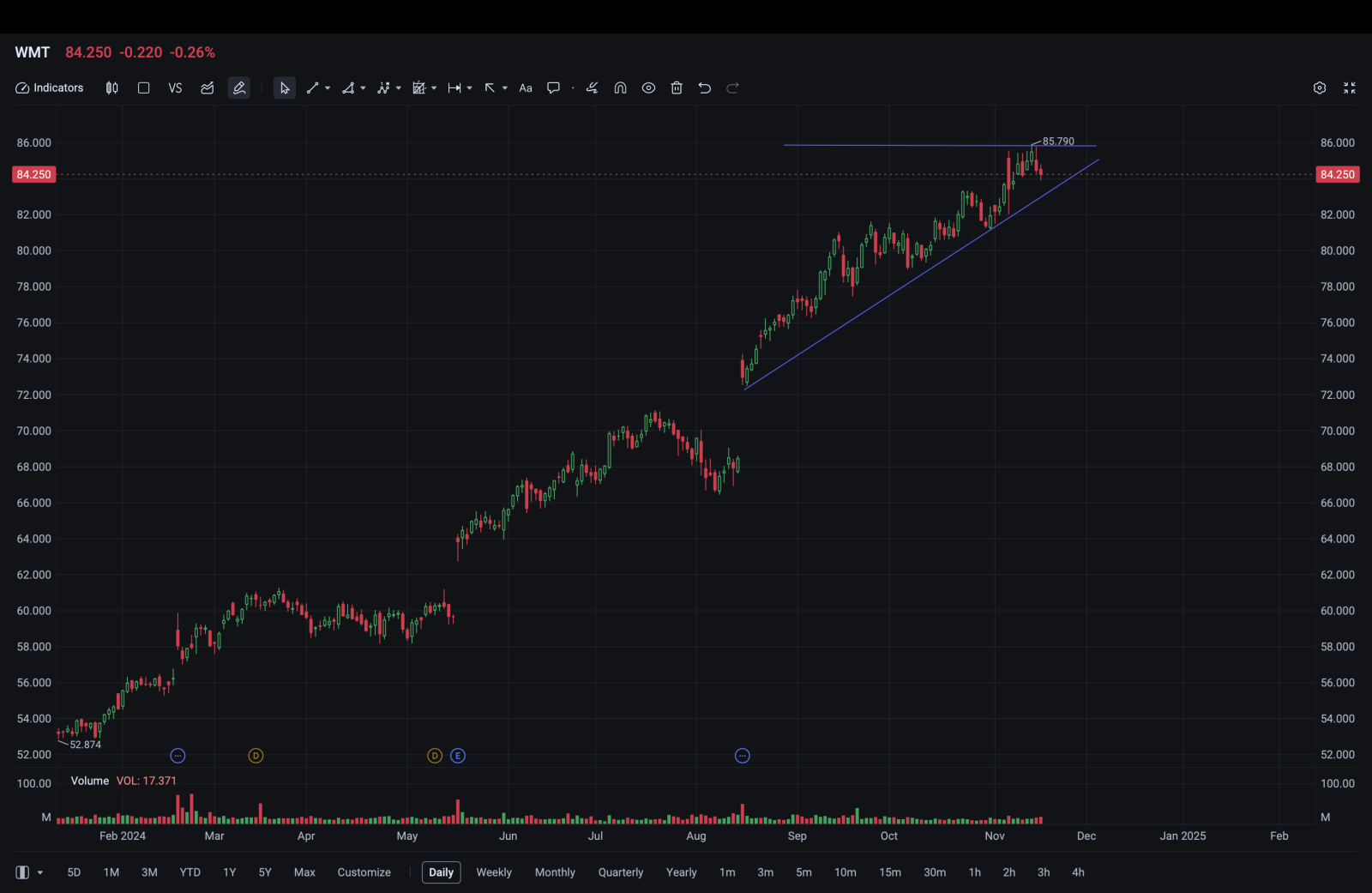Screen dimensions: 1372x893
Task: Switch to 5m interval
Action: (x=803, y=872)
